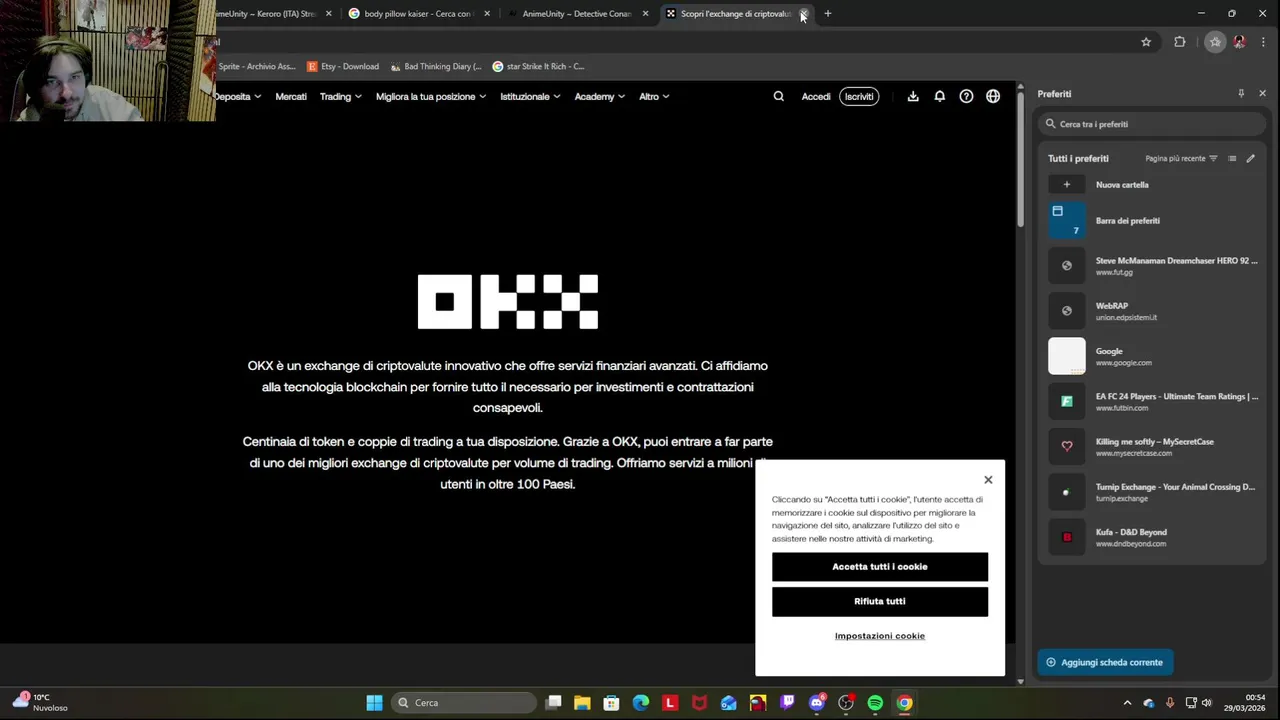1280x720 pixels.
Task: Open 'Kufa - D&D Beyond' bookmark
Action: 1153,537
